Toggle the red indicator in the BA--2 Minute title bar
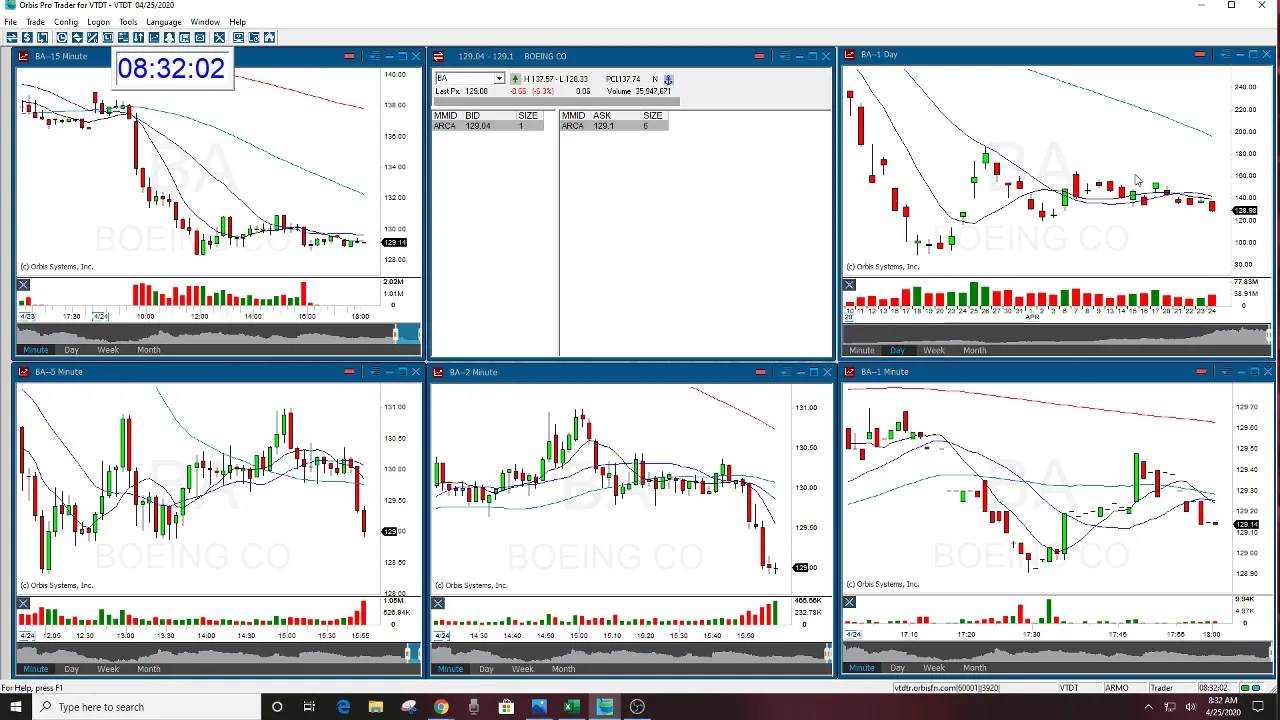Image resolution: width=1280 pixels, height=720 pixels. coord(760,372)
